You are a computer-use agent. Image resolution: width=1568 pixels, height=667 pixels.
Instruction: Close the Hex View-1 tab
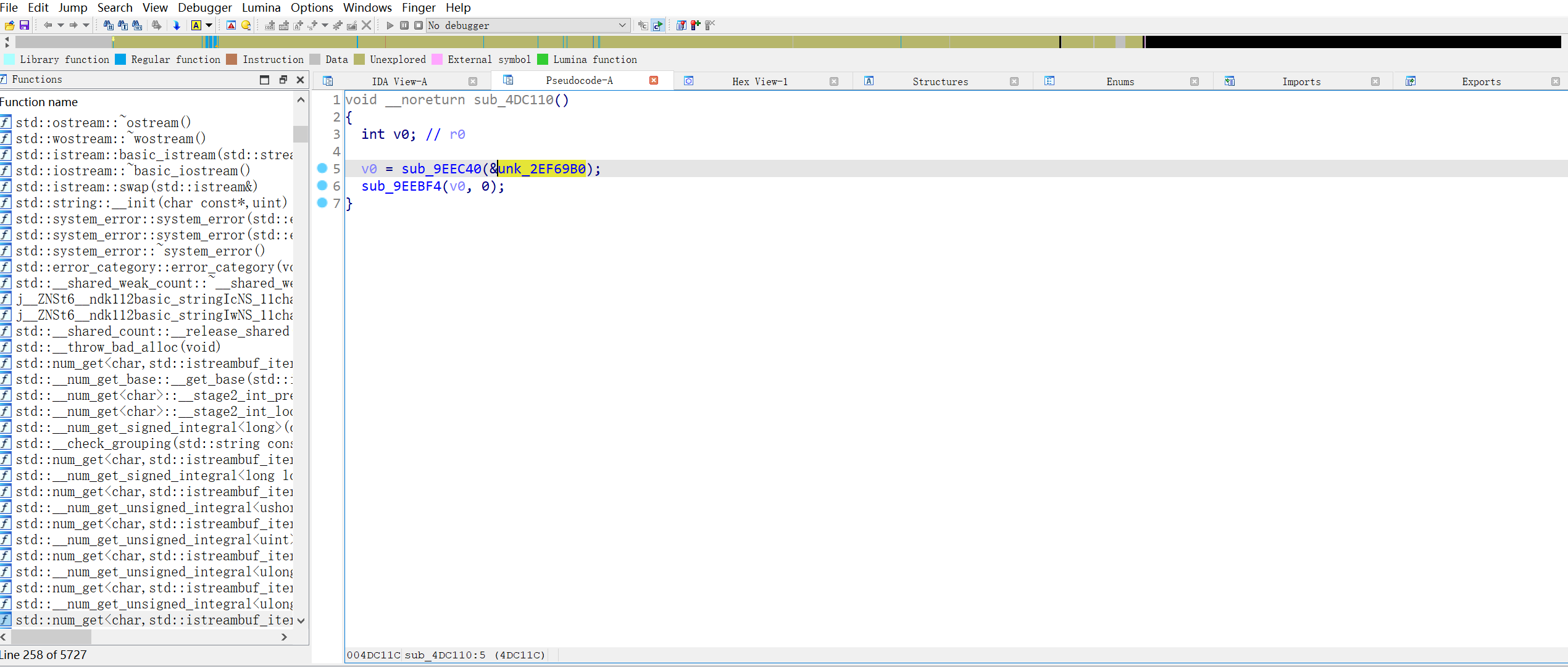(834, 81)
